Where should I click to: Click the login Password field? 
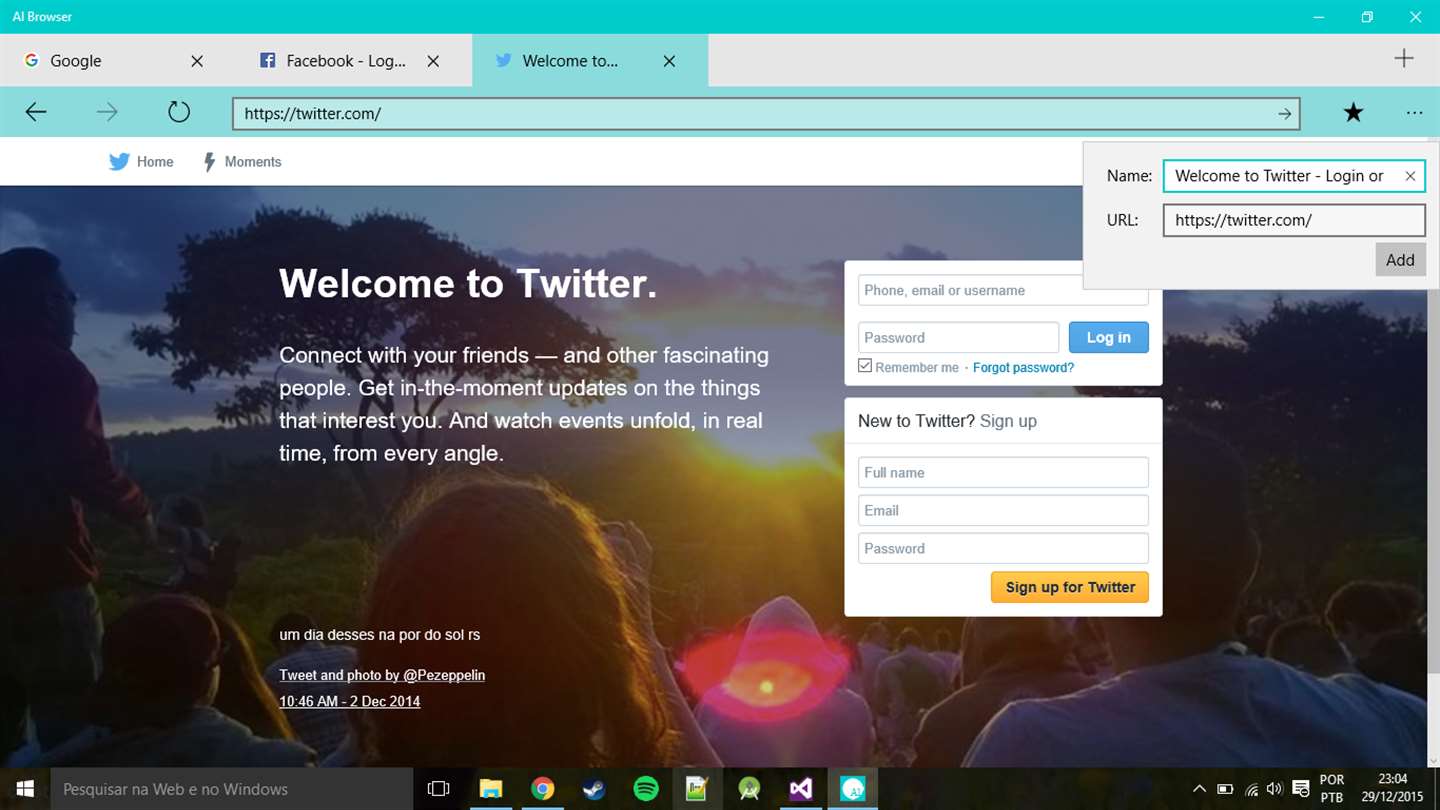click(x=958, y=337)
